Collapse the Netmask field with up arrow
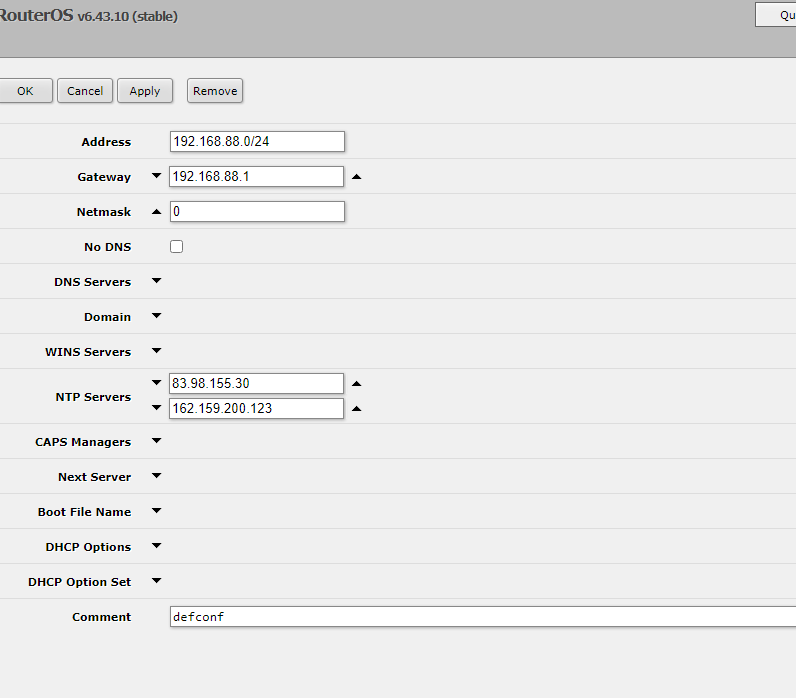The height and width of the screenshot is (698, 796). click(156, 212)
